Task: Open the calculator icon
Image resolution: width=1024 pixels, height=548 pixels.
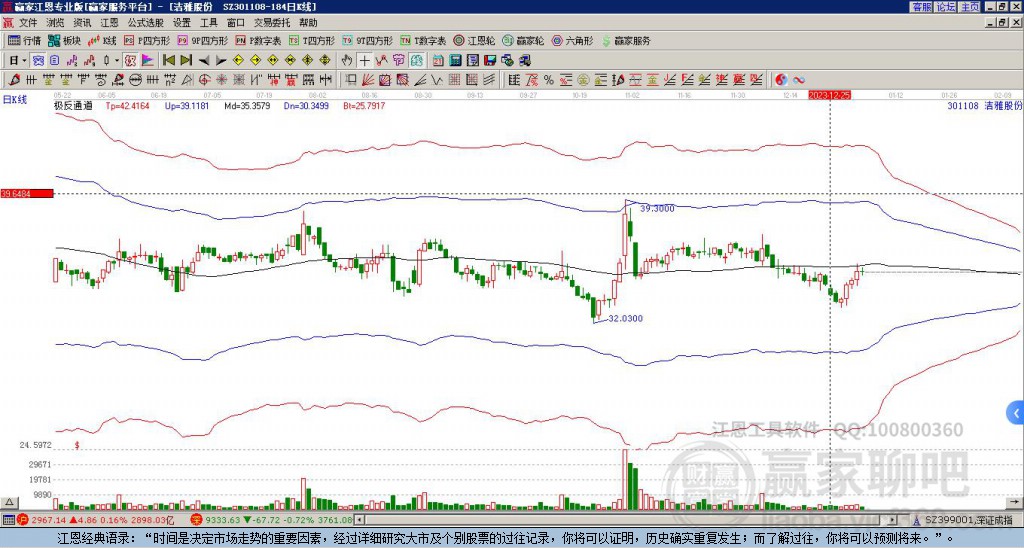Action: click(455, 60)
